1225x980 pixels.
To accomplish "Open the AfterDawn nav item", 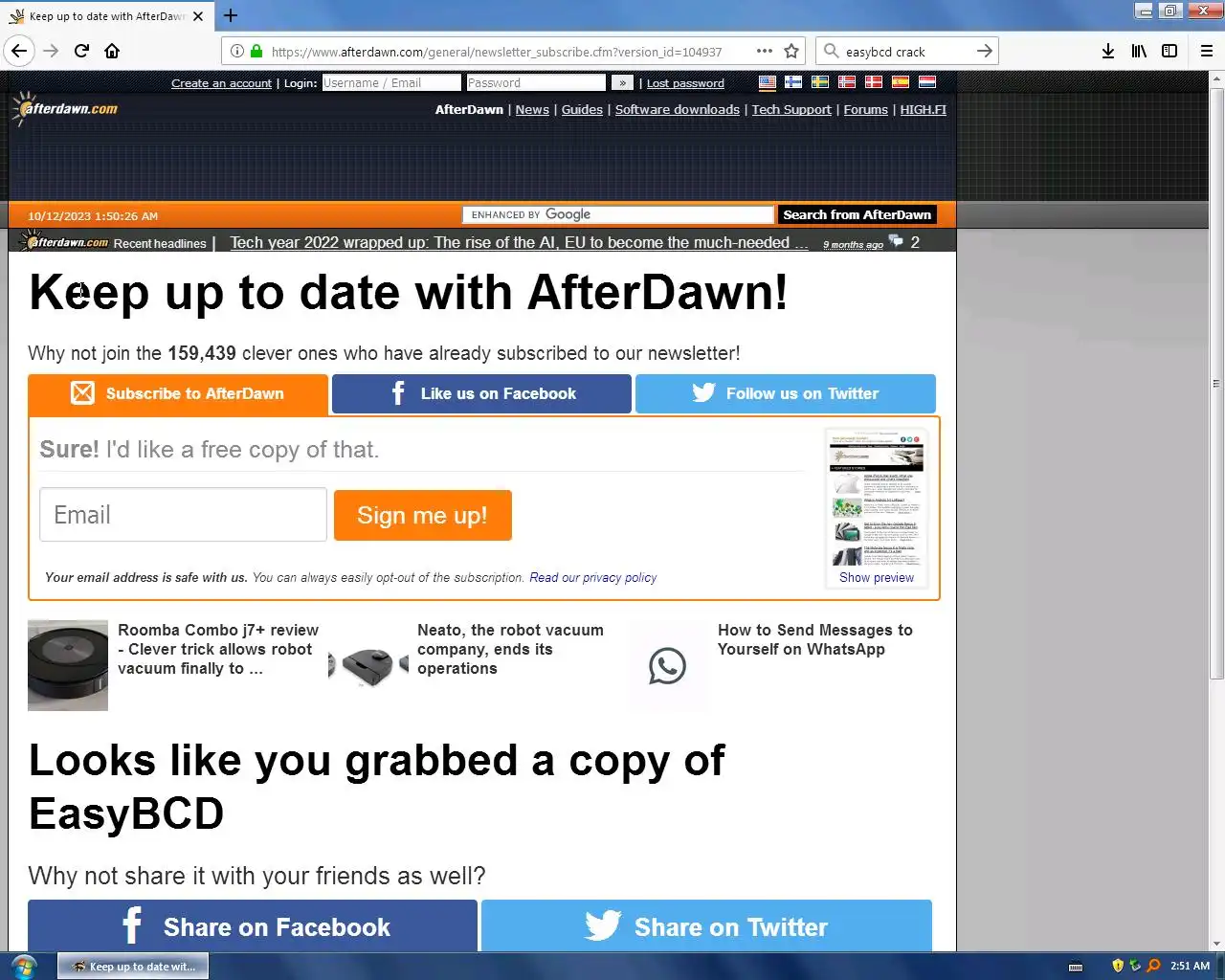I will tap(469, 109).
